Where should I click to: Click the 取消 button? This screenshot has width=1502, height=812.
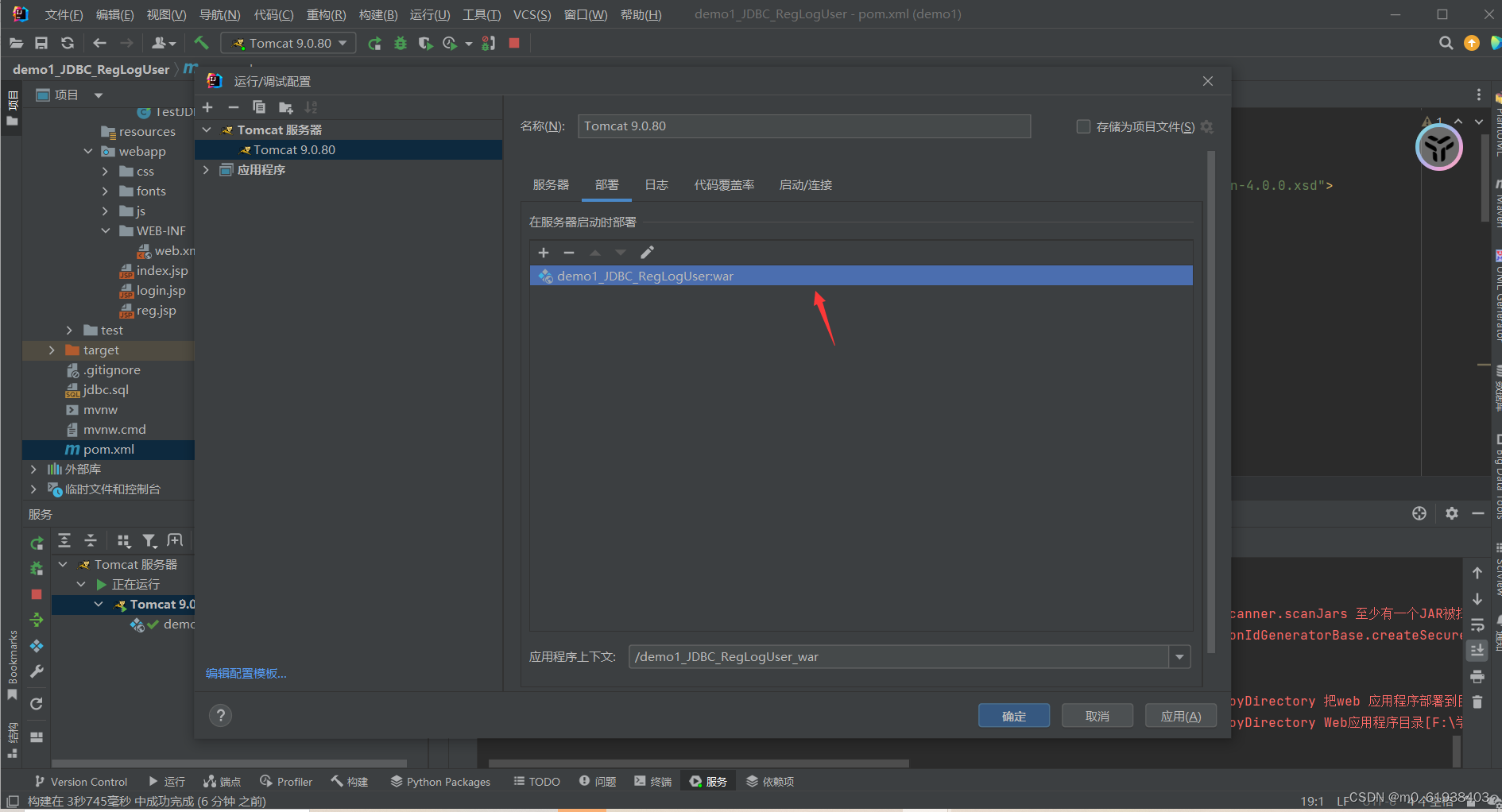point(1097,716)
